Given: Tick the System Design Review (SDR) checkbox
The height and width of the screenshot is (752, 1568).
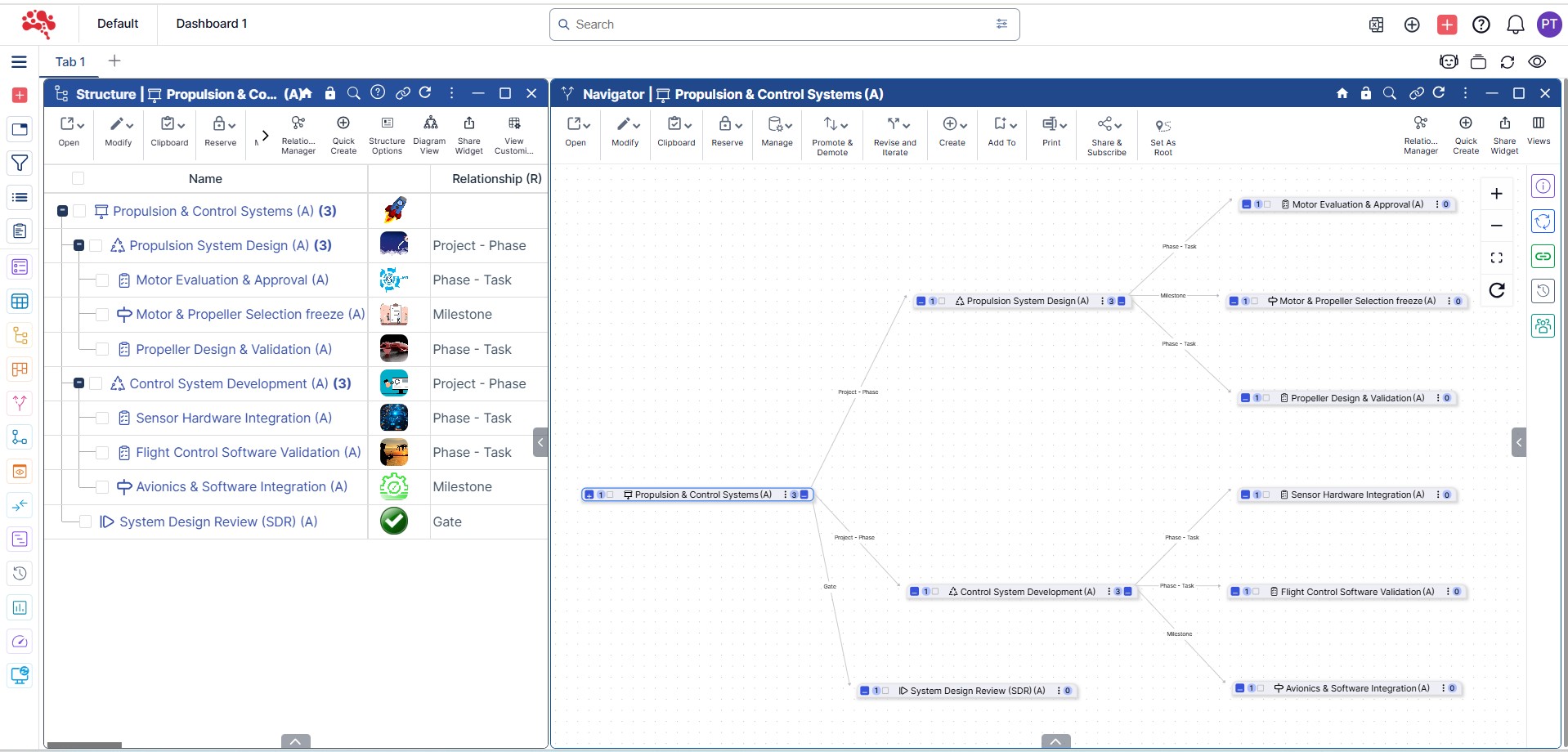Looking at the screenshot, I should coord(86,521).
